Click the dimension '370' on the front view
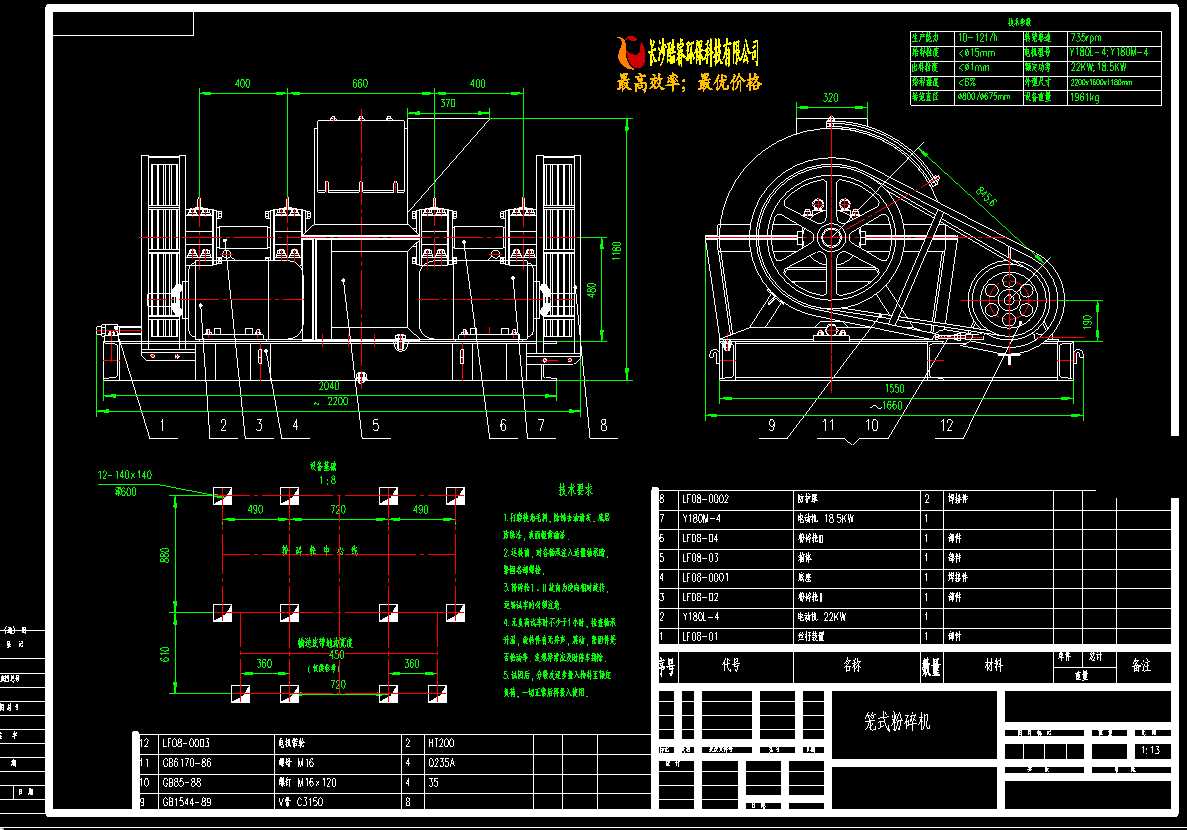 (x=448, y=104)
